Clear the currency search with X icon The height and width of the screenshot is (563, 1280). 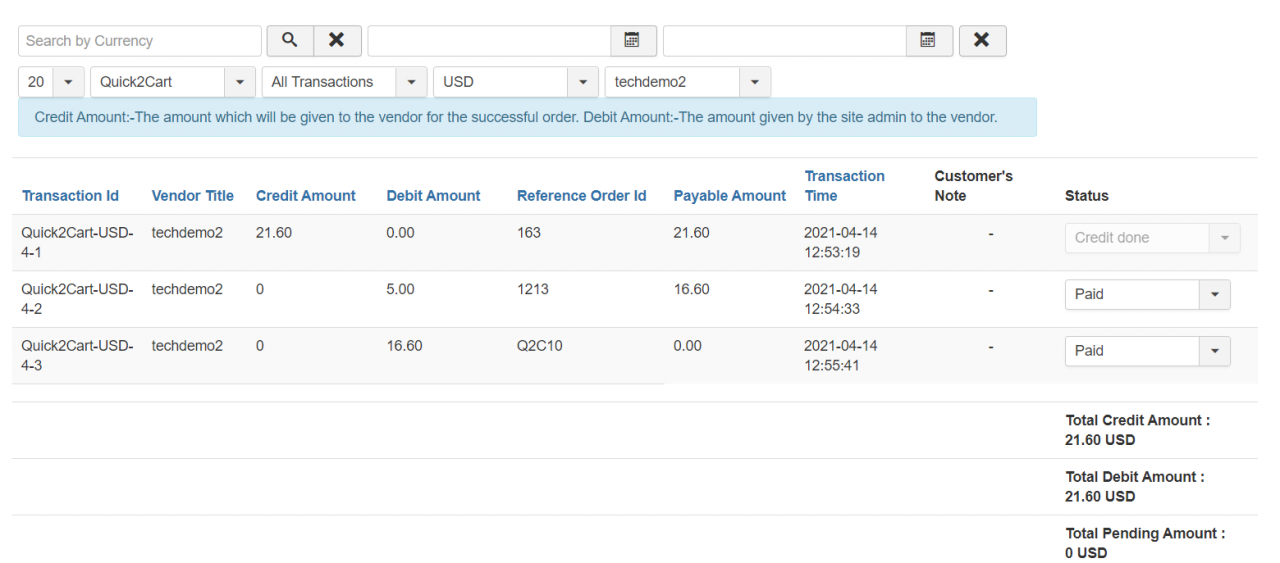(x=337, y=40)
